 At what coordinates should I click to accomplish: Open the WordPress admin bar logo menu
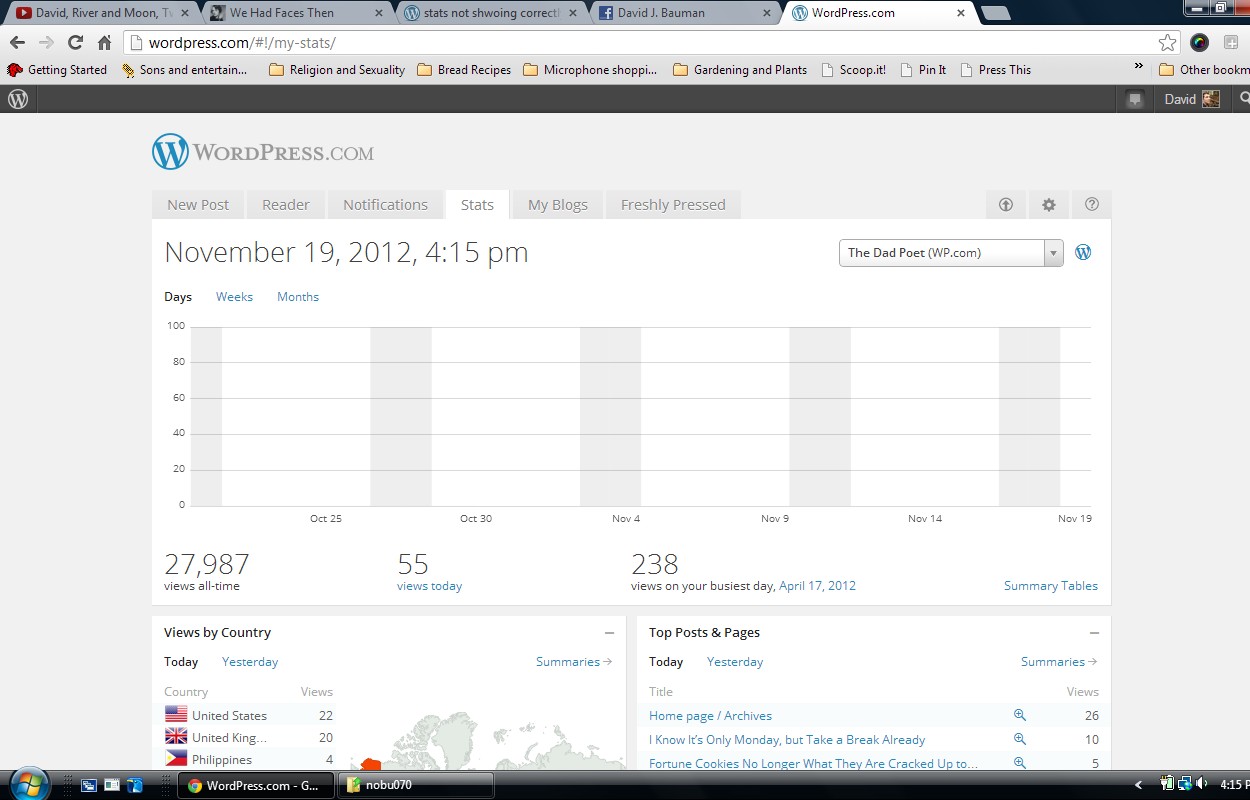(x=18, y=99)
